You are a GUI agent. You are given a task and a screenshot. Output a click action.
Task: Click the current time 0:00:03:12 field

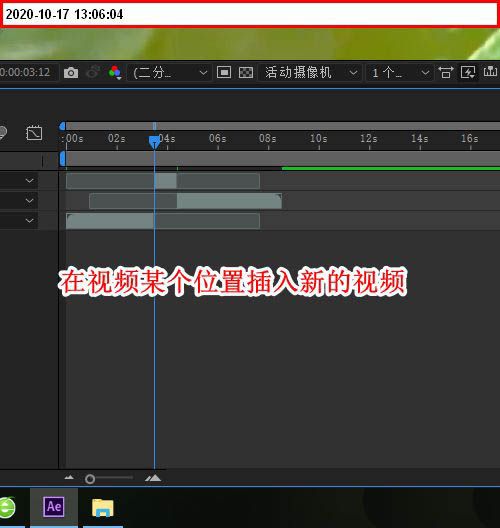pos(25,72)
